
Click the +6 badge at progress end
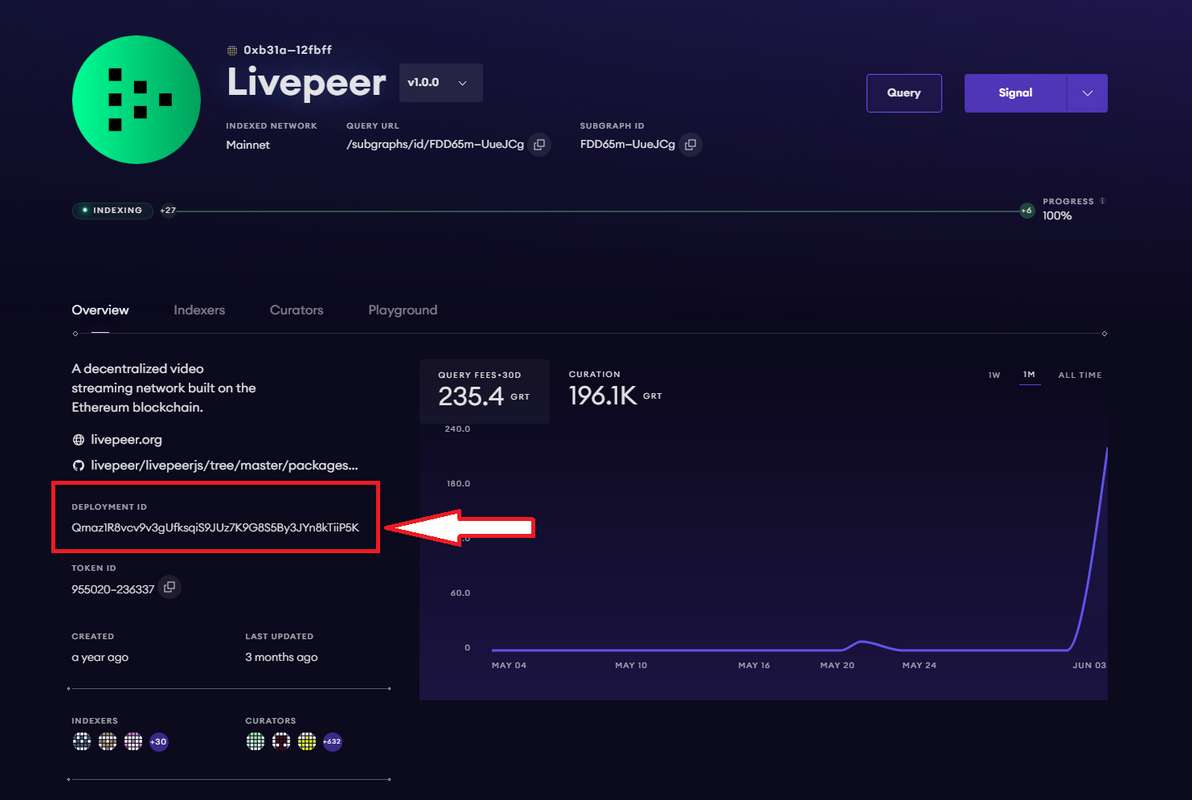pos(1026,211)
